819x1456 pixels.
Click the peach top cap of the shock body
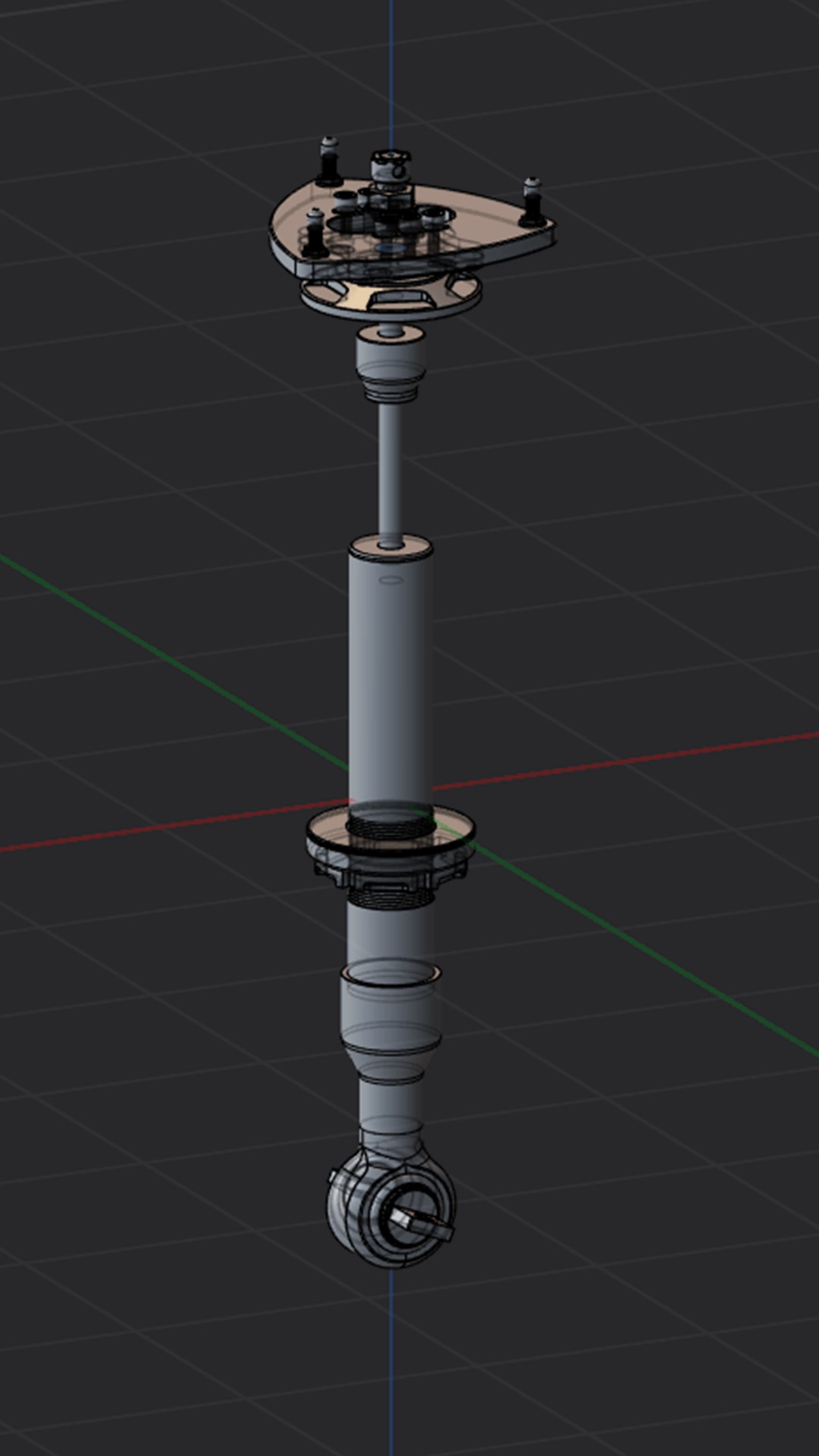pos(391,545)
